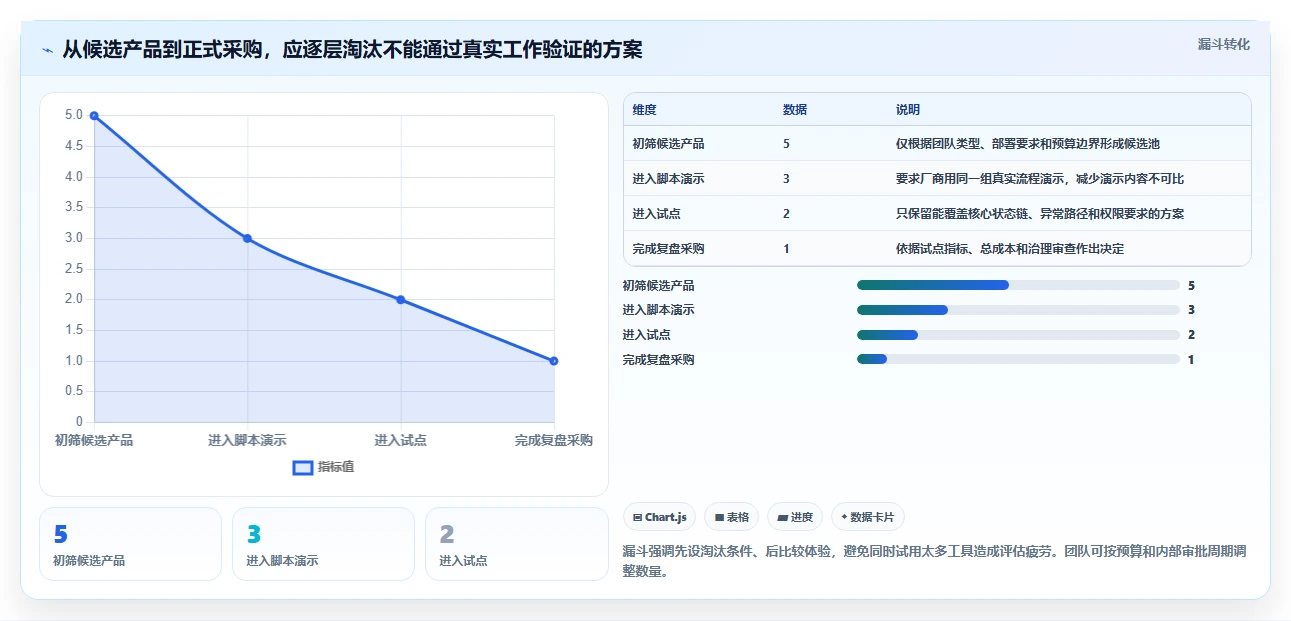
Task: Click the description starting 仅根据团队类型
Action: [1028, 144]
